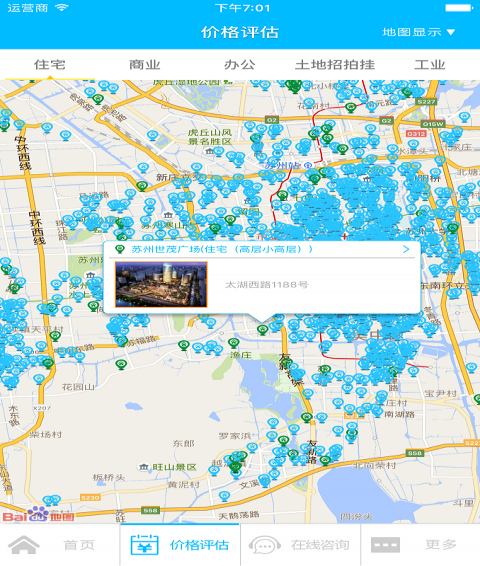480x566 pixels.
Task: Click the 苏州世茂广场(住宅) title link
Action: 222,249
